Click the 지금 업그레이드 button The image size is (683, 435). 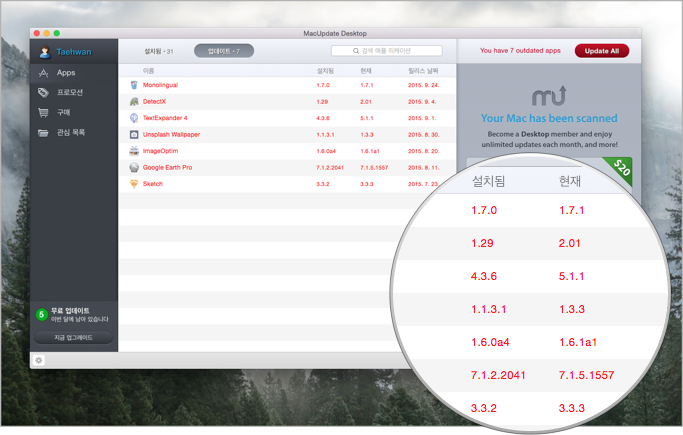73,337
